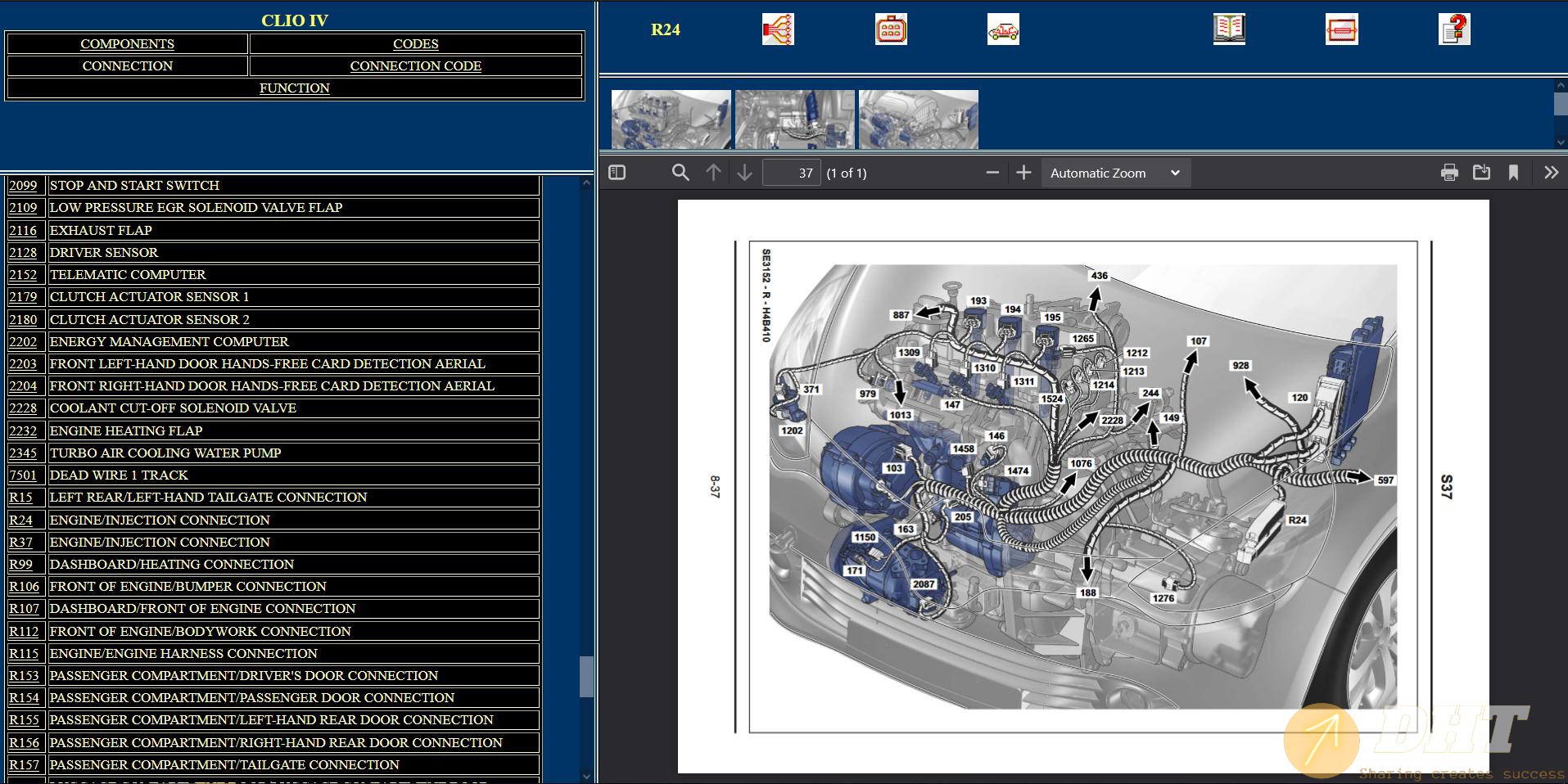Image resolution: width=1568 pixels, height=784 pixels.
Task: Click connection link R107
Action: (x=24, y=608)
